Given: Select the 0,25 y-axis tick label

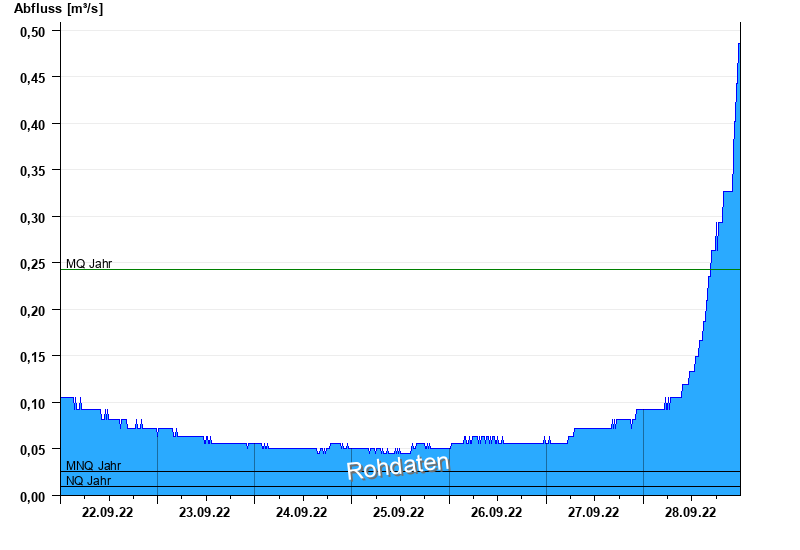Looking at the screenshot, I should coord(34,264).
